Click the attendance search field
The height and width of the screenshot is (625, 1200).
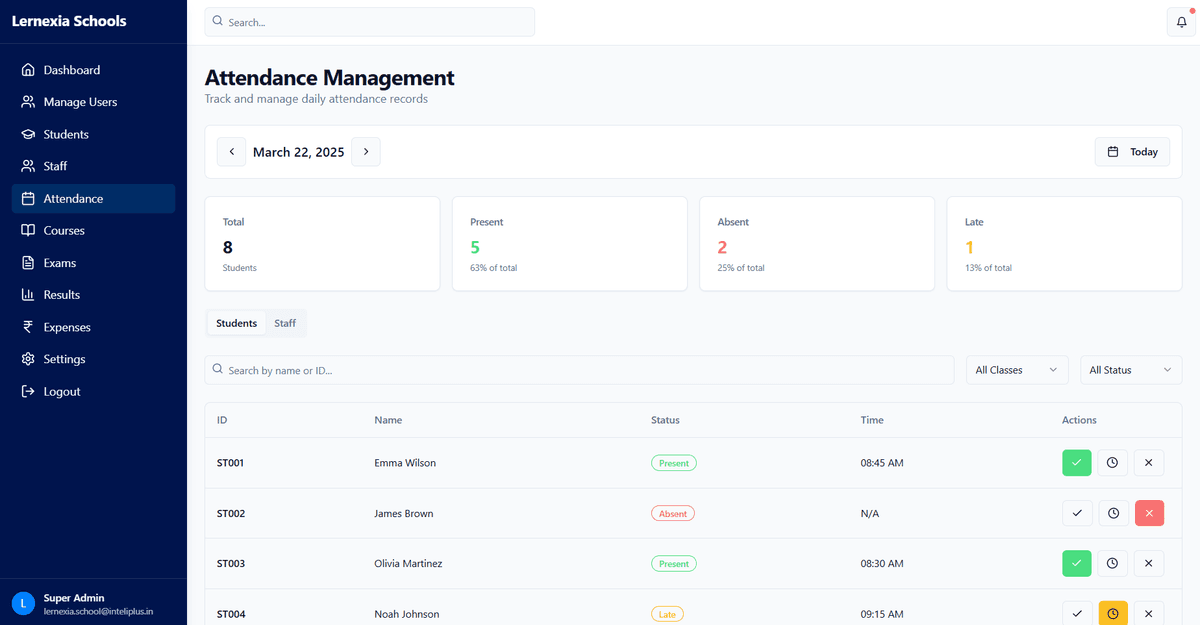(x=580, y=369)
